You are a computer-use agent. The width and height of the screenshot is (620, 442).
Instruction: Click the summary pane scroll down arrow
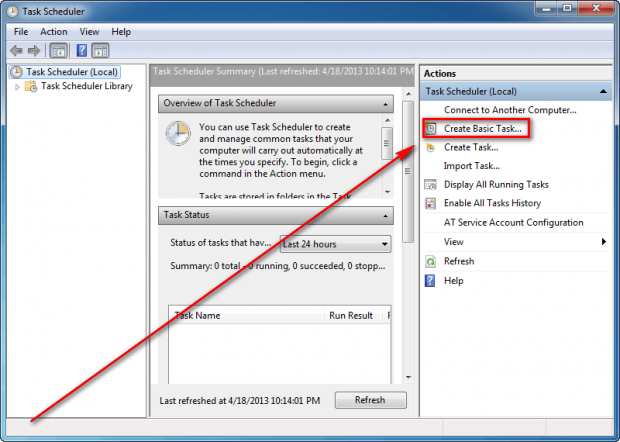408,377
